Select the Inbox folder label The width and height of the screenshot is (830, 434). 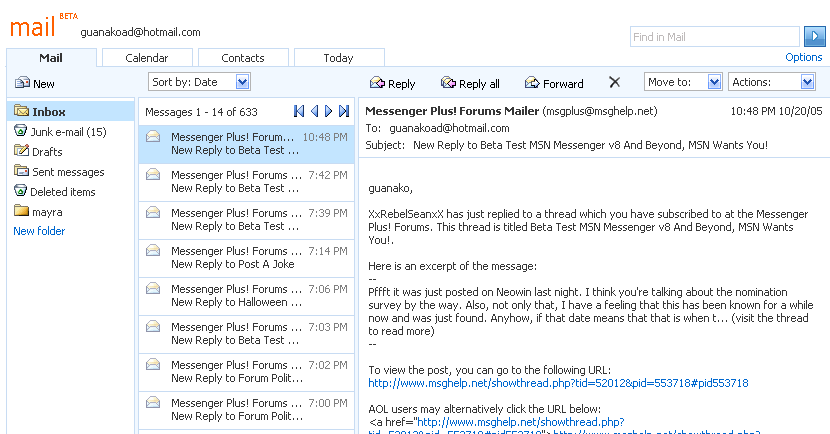[49, 112]
